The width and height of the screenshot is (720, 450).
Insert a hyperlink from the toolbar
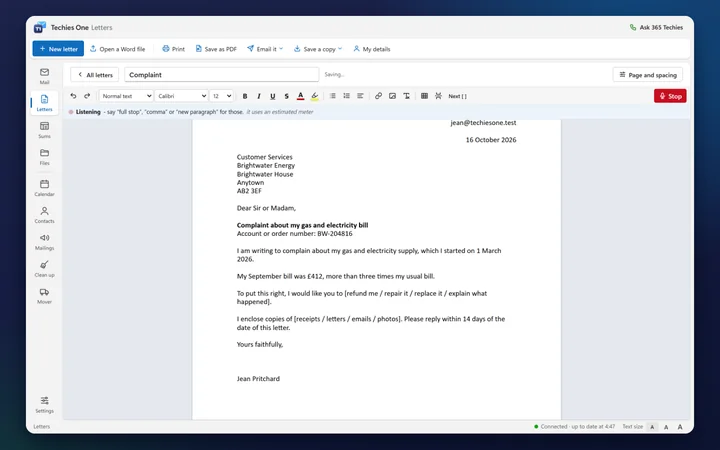[378, 96]
